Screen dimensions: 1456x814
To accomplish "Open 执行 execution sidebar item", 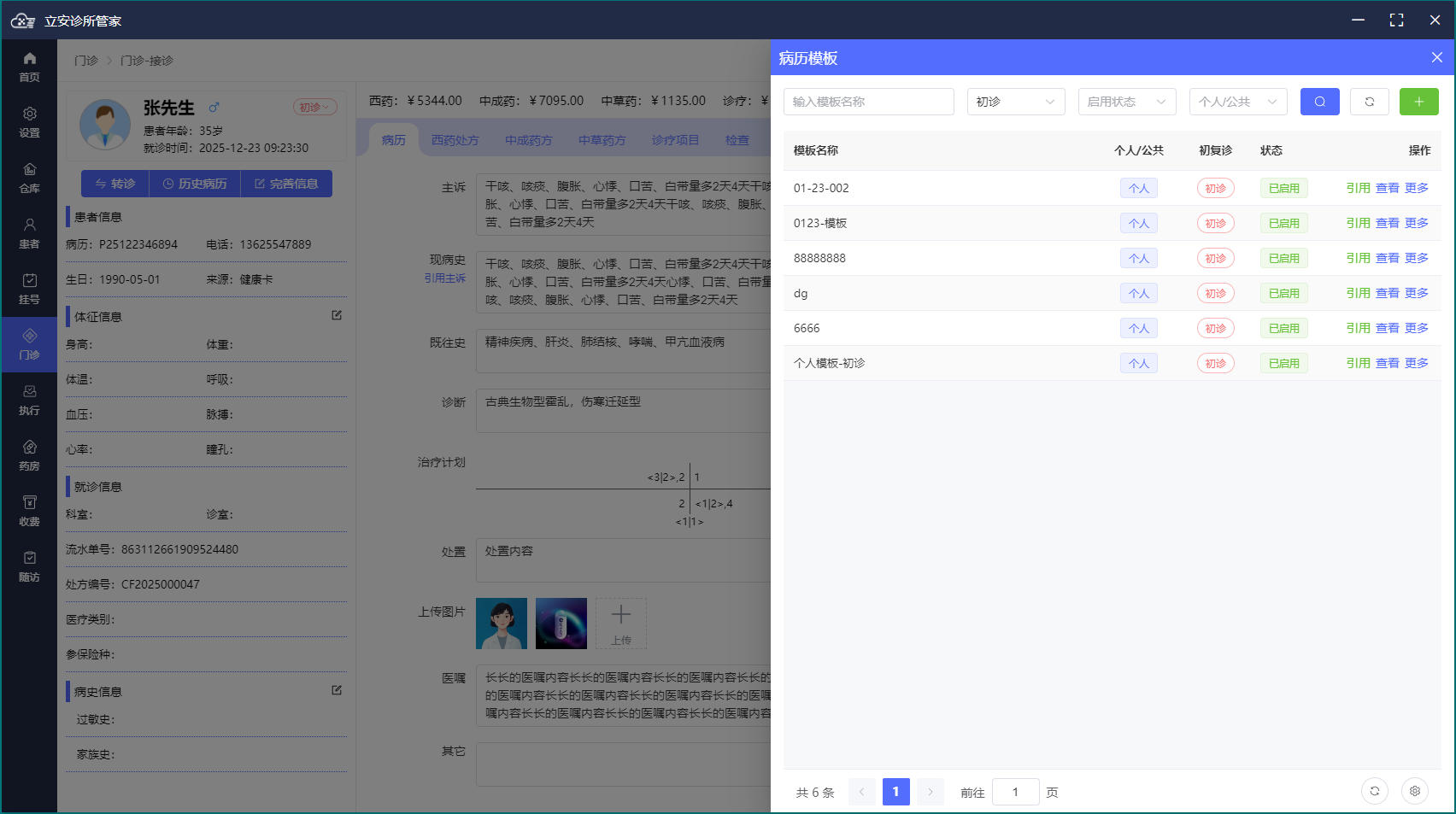I will 29,400.
